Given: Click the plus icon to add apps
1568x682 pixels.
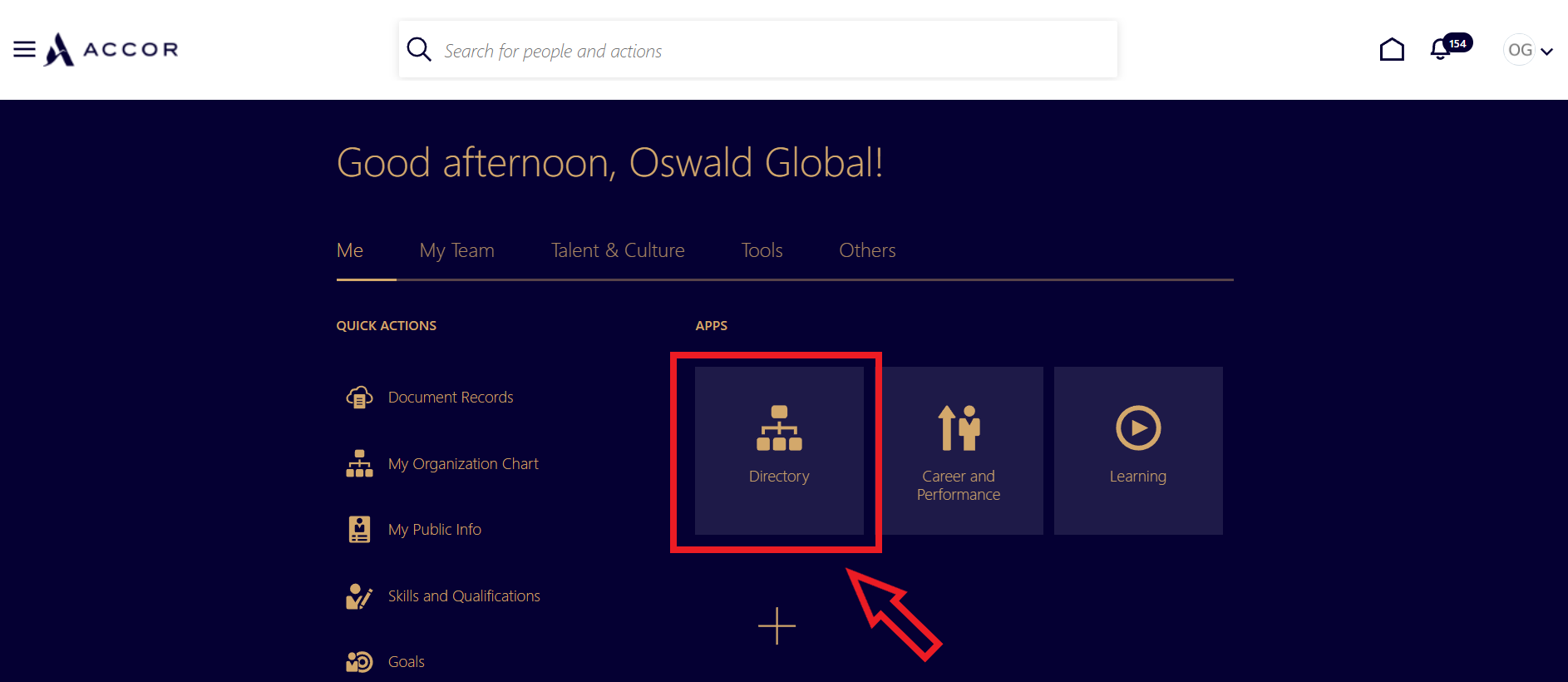Looking at the screenshot, I should click(x=777, y=625).
